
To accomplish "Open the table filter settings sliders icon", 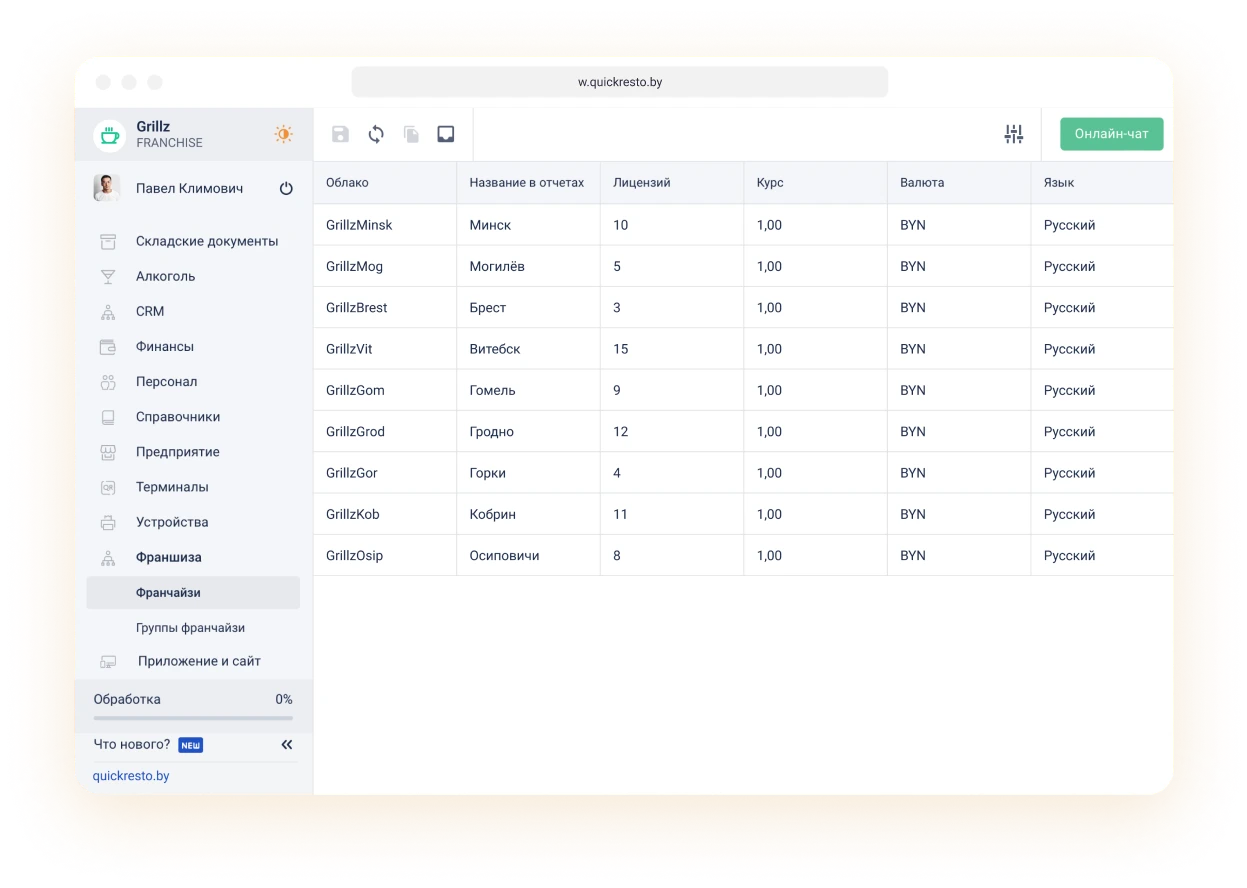I will pyautogui.click(x=1013, y=134).
